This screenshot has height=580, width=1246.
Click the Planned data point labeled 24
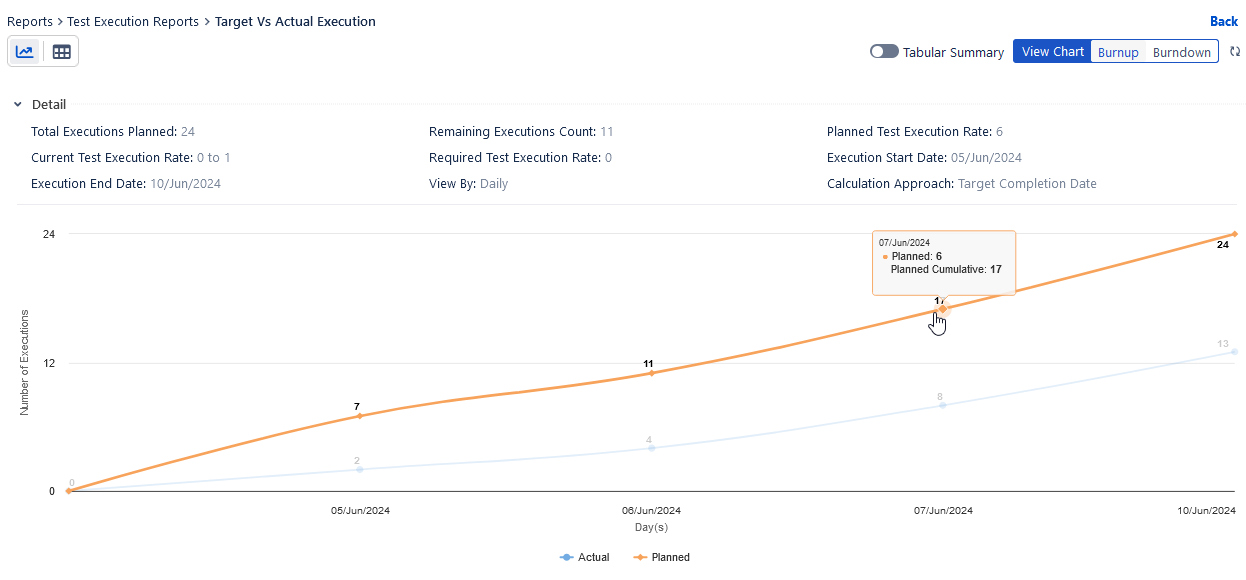(1235, 234)
